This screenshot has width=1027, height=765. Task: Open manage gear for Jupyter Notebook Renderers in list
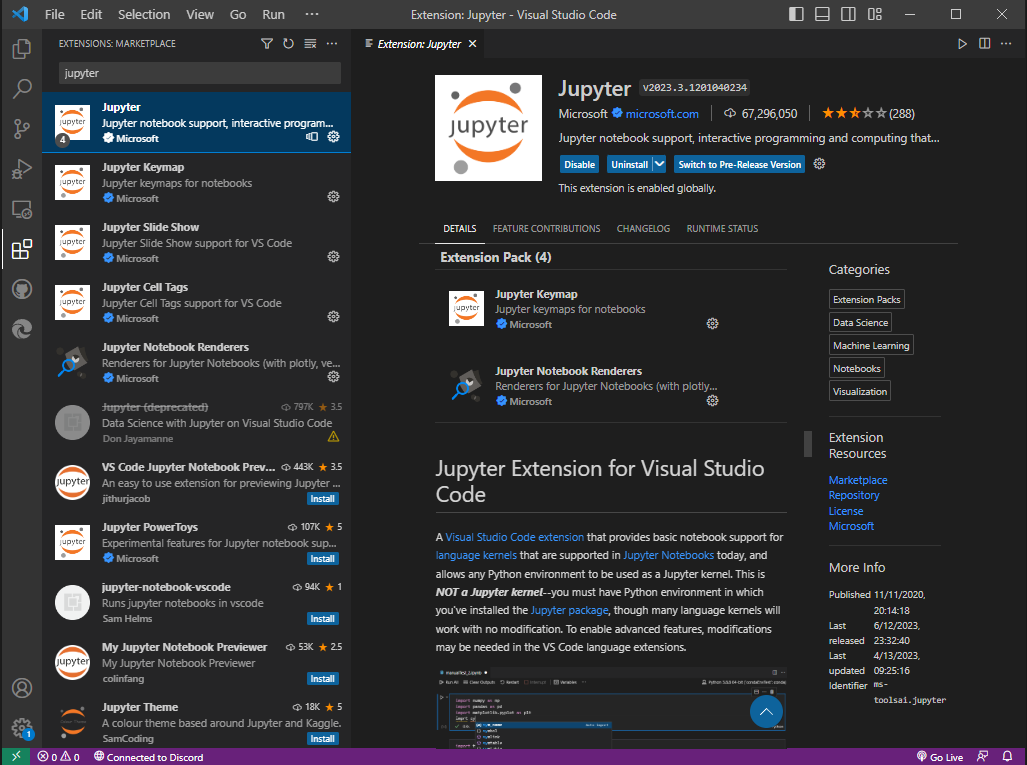click(x=333, y=377)
